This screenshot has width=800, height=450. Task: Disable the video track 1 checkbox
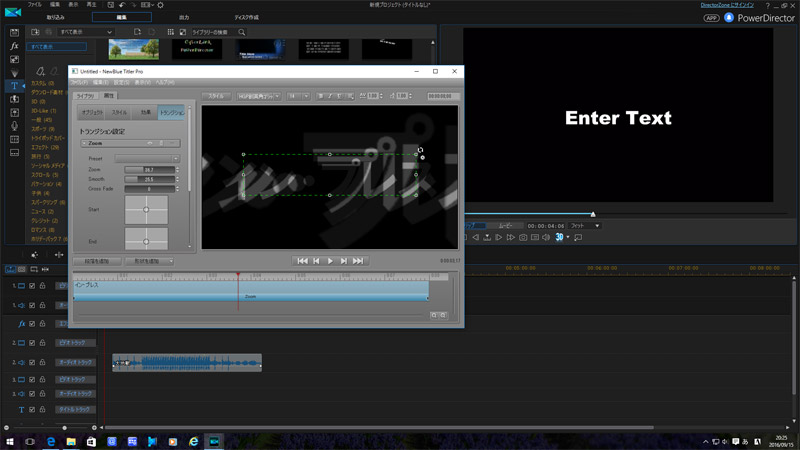[x=31, y=286]
